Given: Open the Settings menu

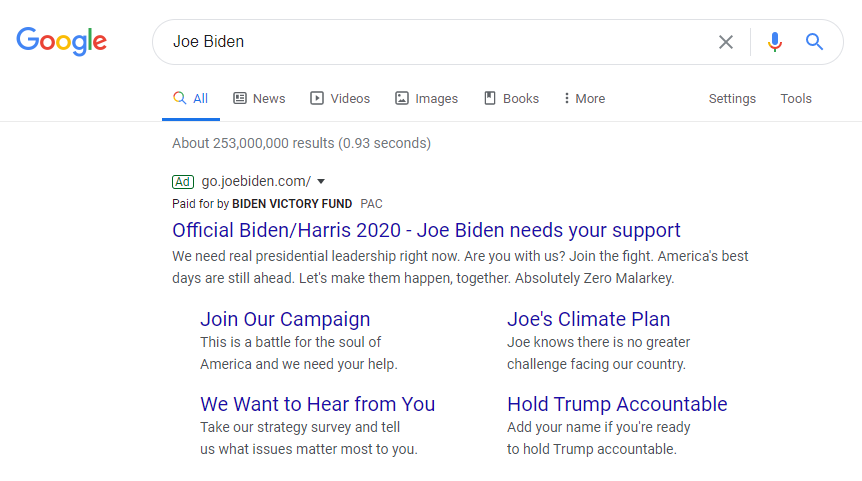Looking at the screenshot, I should (732, 98).
